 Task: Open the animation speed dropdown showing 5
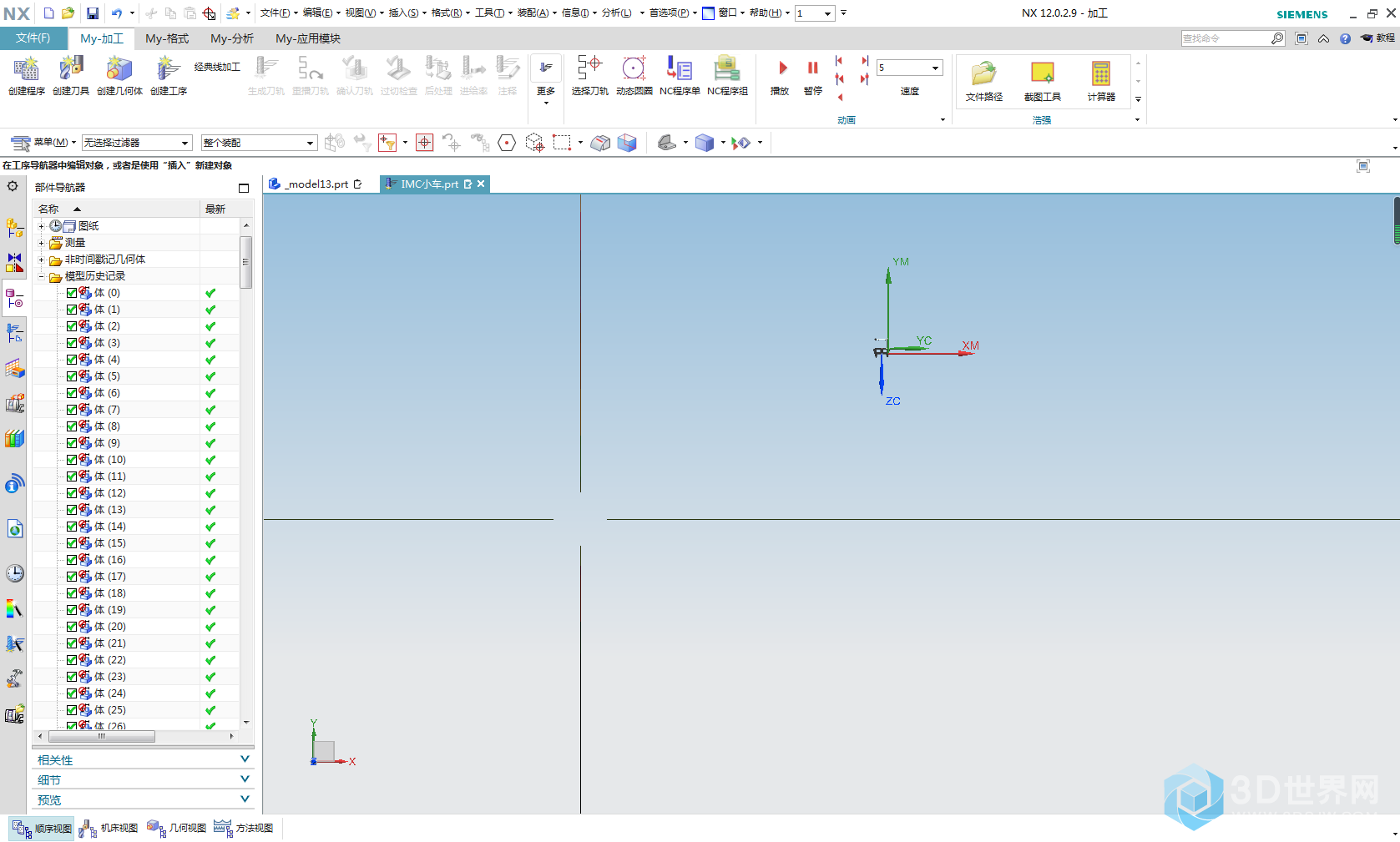[909, 68]
